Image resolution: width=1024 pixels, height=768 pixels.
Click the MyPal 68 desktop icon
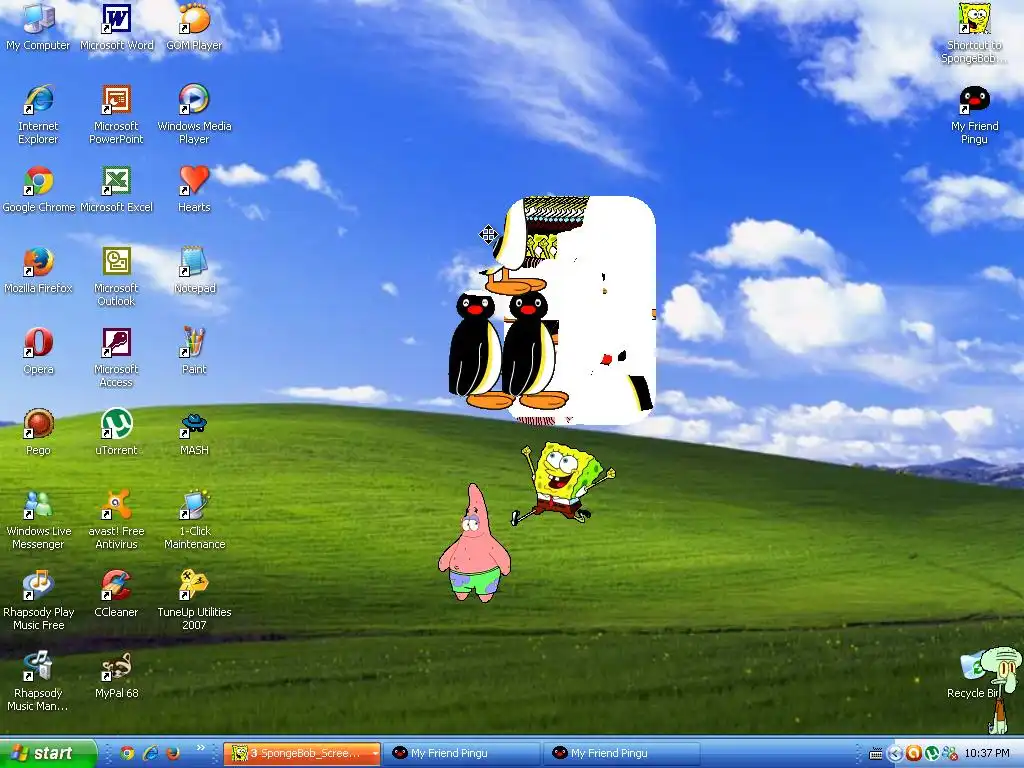click(116, 675)
